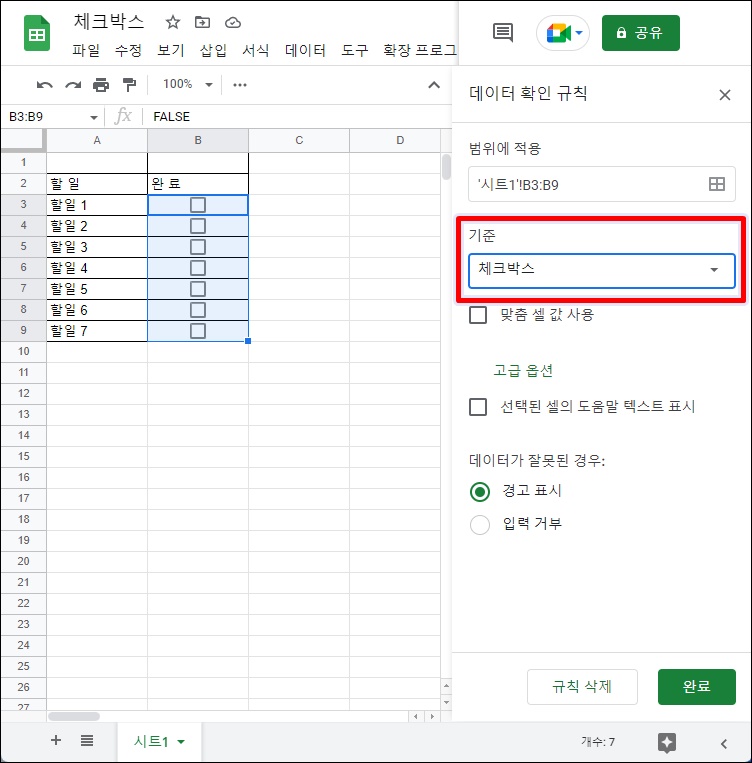752x763 pixels.
Task: Star the 체크박스 document
Action: pyautogui.click(x=173, y=22)
